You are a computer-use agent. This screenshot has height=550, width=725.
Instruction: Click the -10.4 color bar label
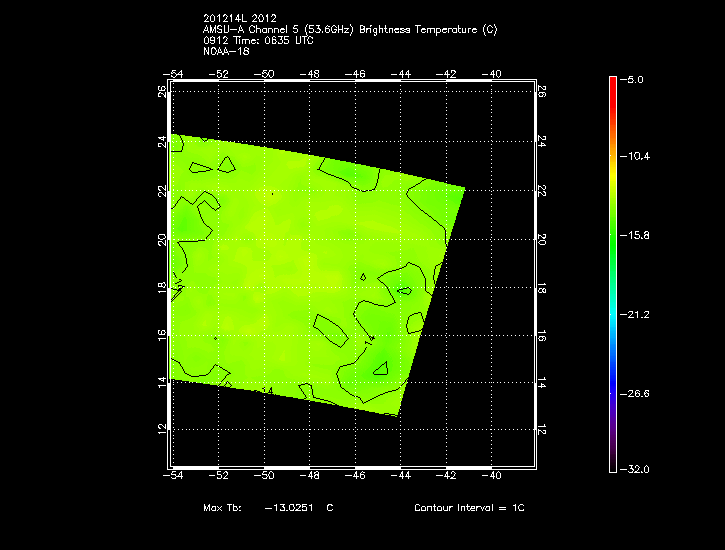point(637,157)
